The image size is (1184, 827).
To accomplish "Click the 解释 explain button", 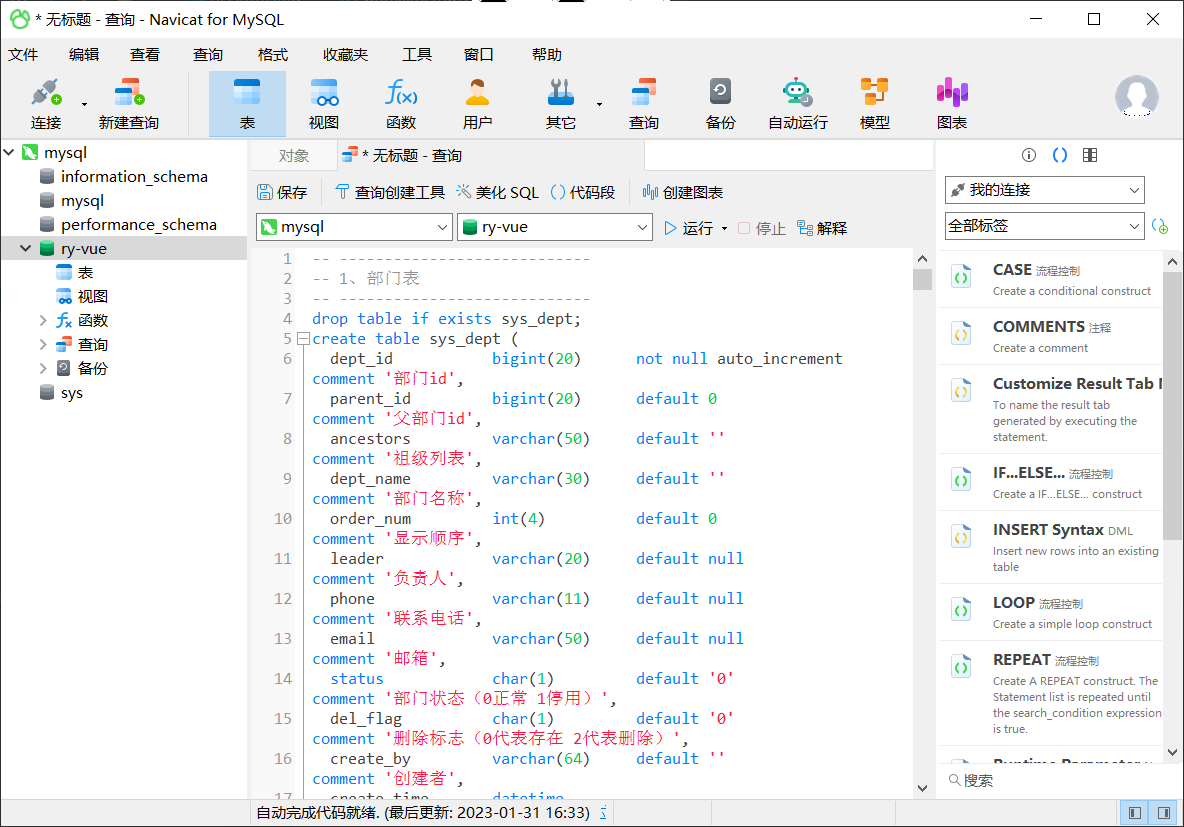I will point(822,228).
